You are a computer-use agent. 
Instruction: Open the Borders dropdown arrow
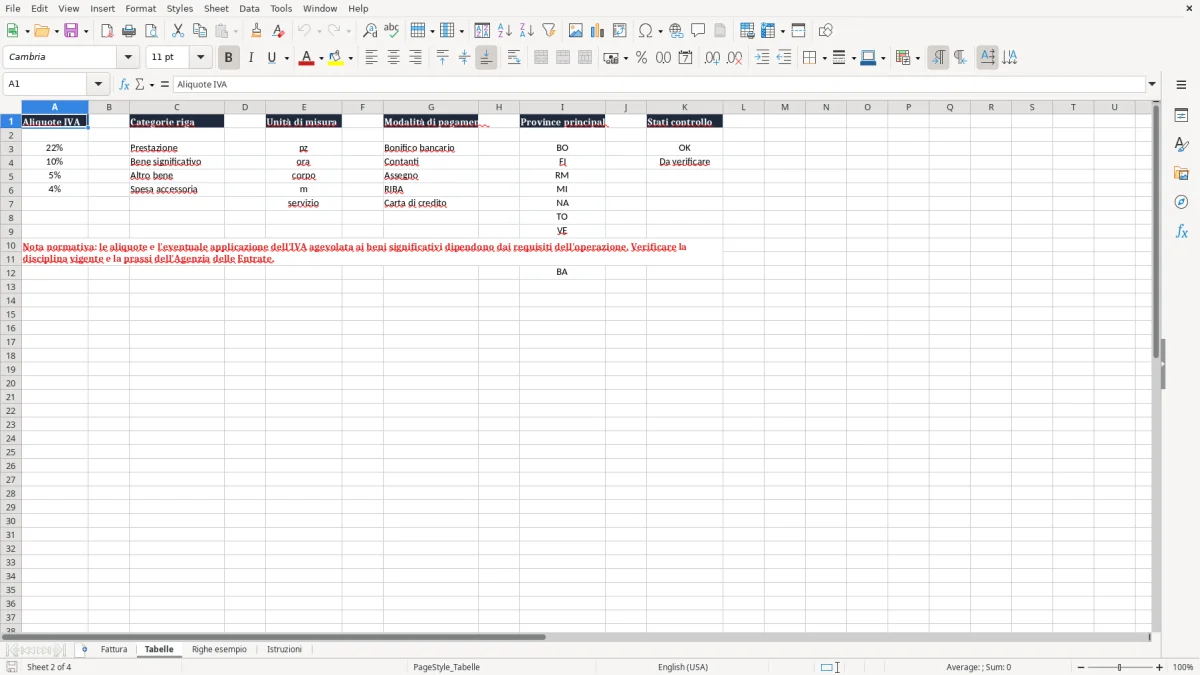point(823,58)
